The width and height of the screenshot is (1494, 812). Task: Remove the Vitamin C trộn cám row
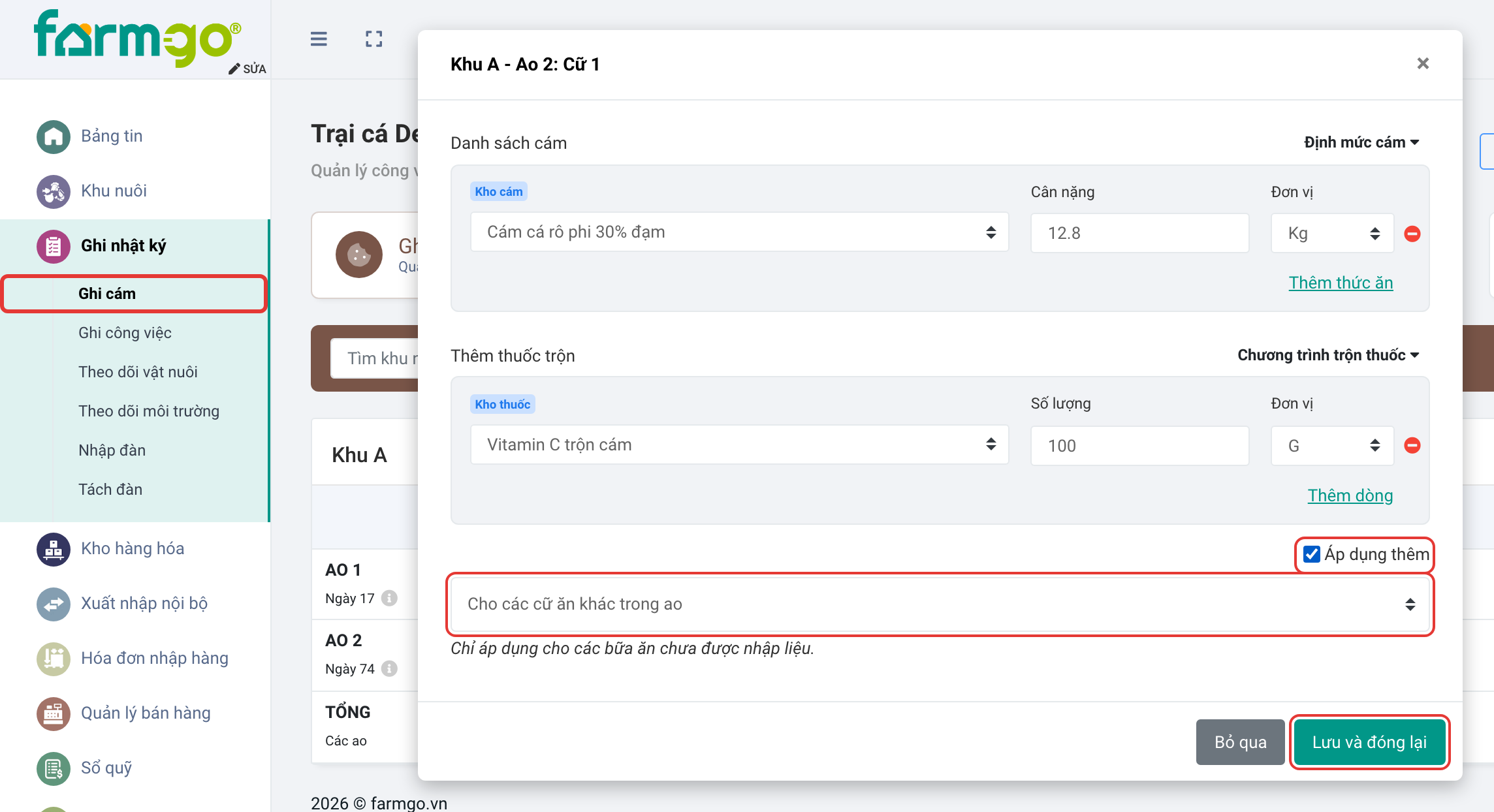click(1412, 445)
